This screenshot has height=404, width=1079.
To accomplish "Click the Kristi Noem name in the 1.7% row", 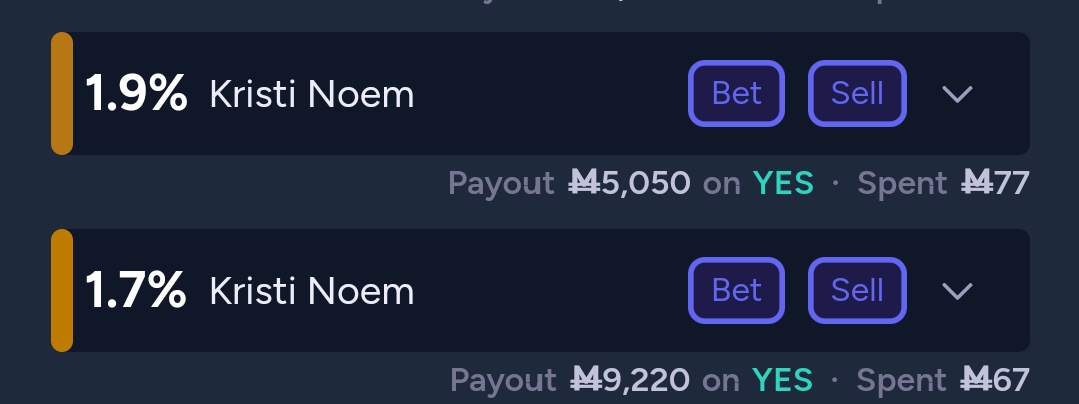I will (x=312, y=291).
